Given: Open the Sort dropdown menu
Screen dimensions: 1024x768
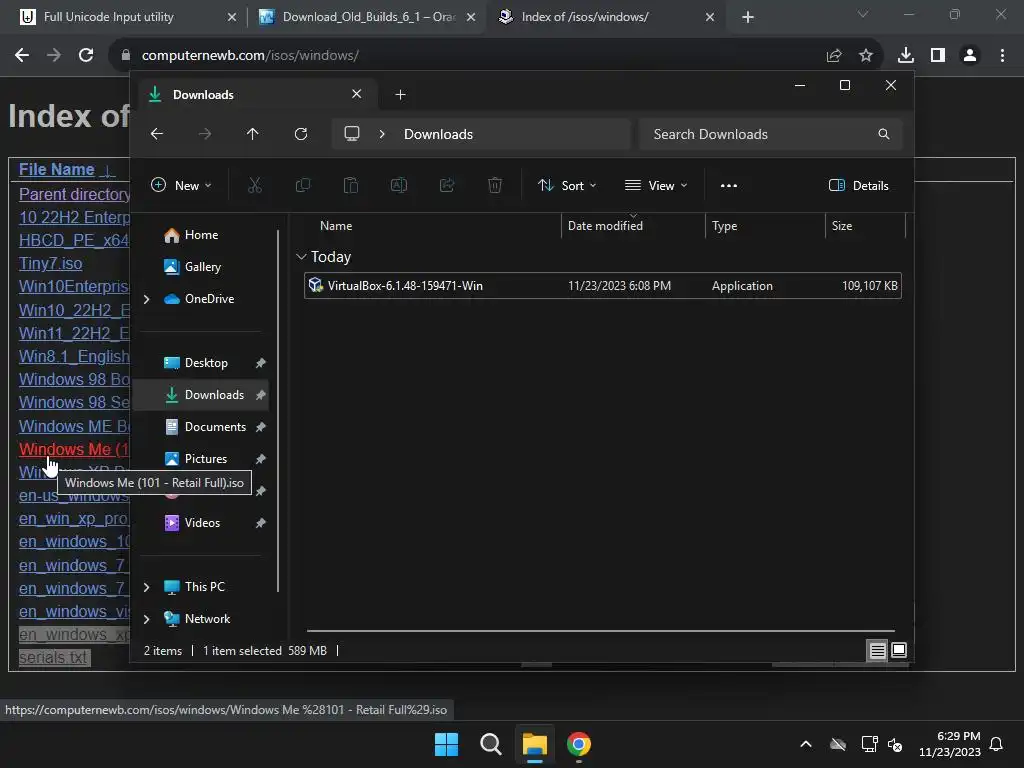Looking at the screenshot, I should (x=567, y=185).
